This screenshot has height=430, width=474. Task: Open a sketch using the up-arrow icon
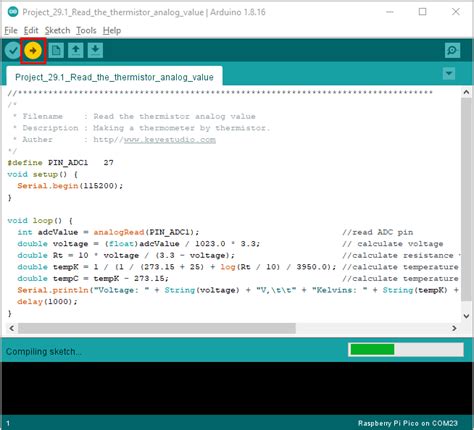pyautogui.click(x=76, y=51)
